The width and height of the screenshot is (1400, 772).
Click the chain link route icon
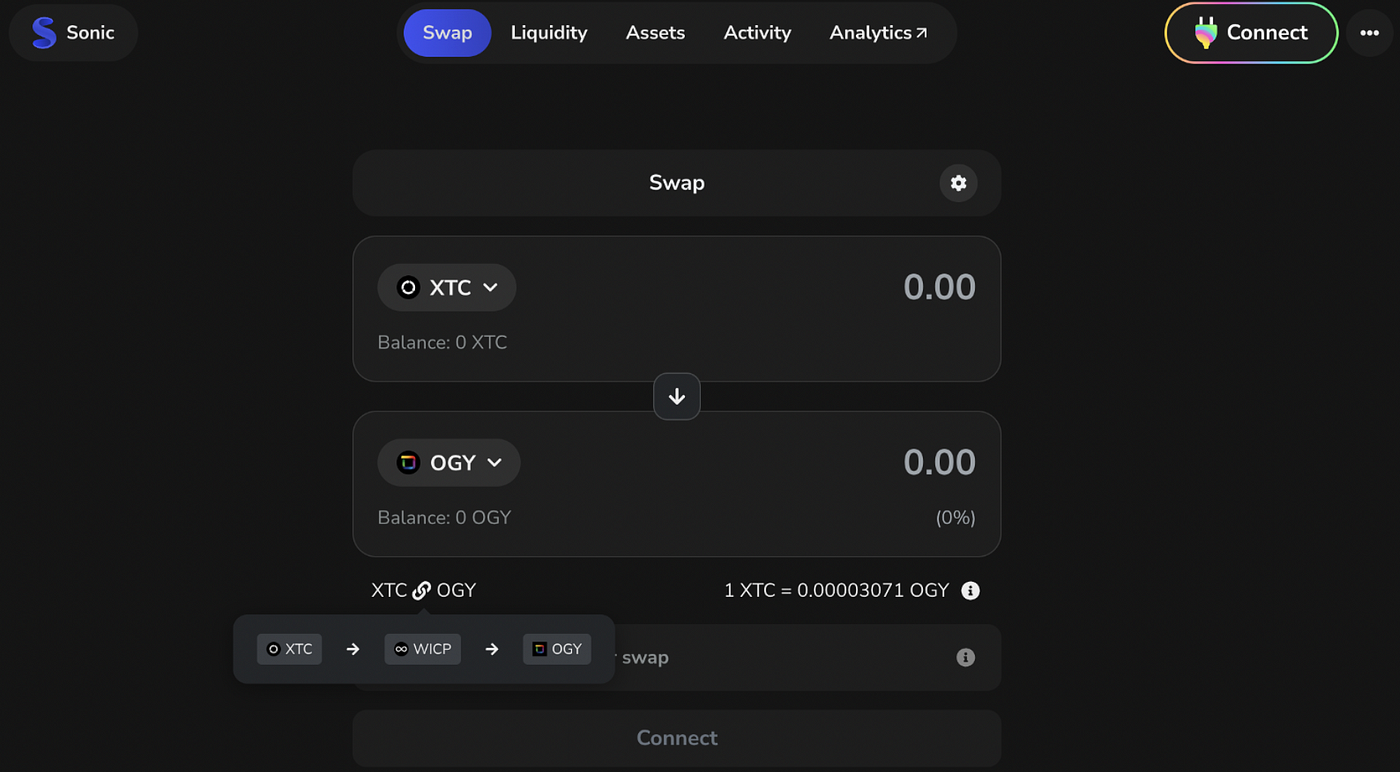[422, 590]
